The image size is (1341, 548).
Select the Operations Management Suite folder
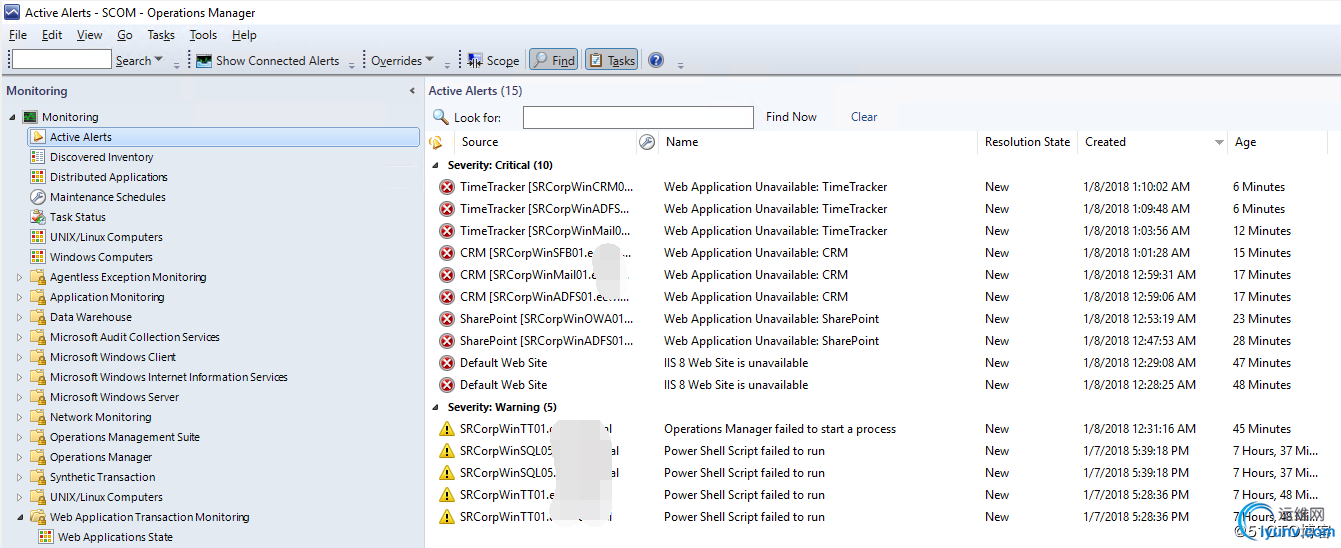point(125,437)
